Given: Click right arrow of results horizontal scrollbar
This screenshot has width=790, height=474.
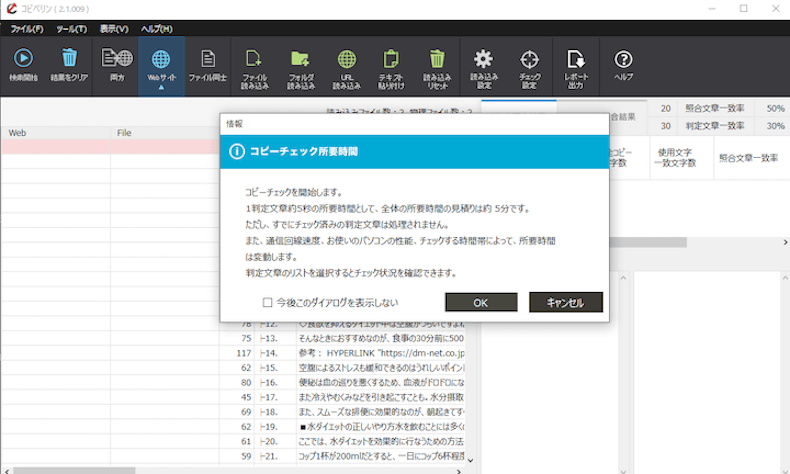Looking at the screenshot, I should click(x=785, y=242).
